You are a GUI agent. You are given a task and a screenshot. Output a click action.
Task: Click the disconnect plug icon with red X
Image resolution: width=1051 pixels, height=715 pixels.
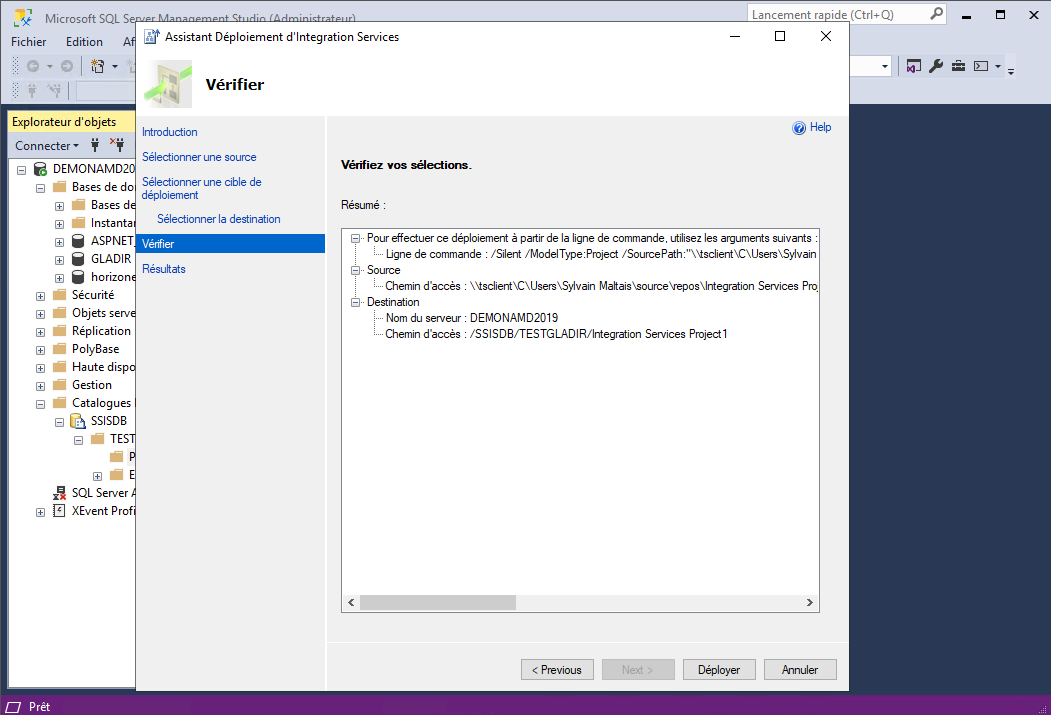tap(117, 144)
